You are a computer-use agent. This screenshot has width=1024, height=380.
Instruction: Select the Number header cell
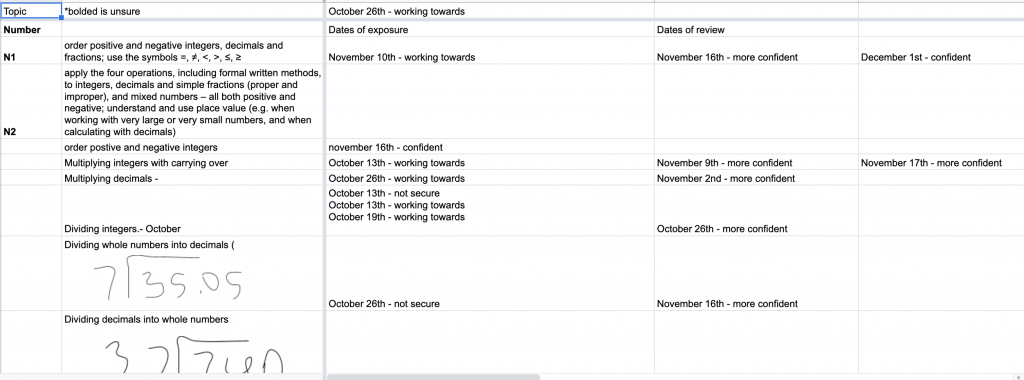31,29
